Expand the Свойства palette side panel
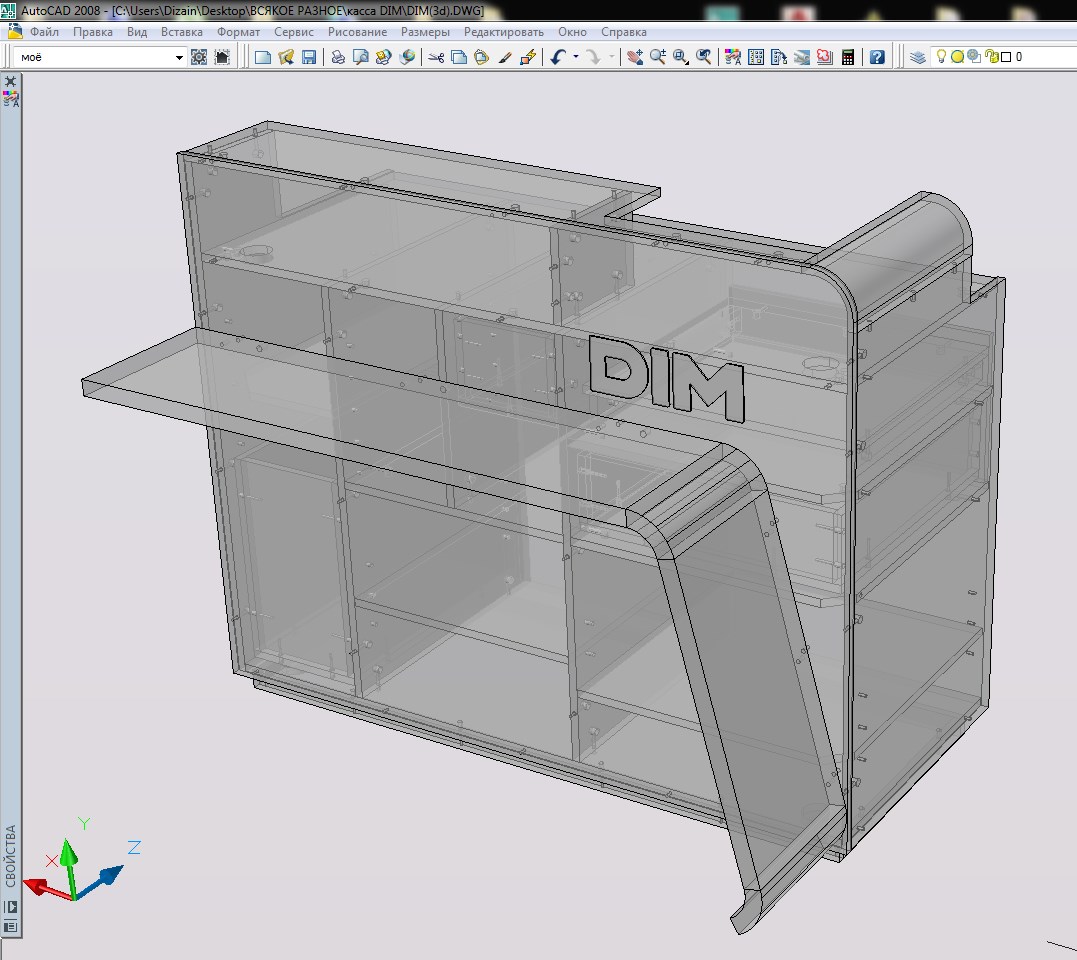 click(10, 856)
